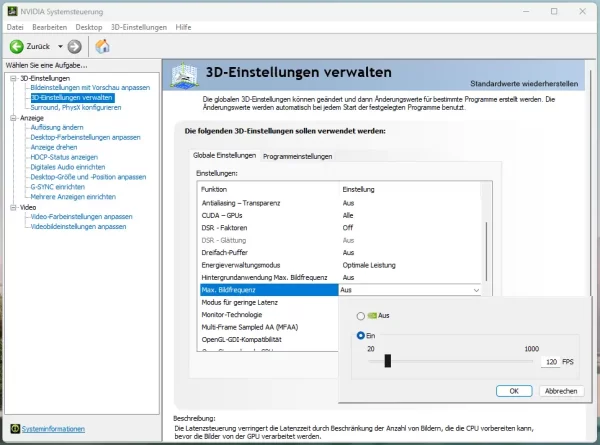The width and height of the screenshot is (600, 445).
Task: Open Videobildeinstellungen anpassen
Action: click(78, 227)
